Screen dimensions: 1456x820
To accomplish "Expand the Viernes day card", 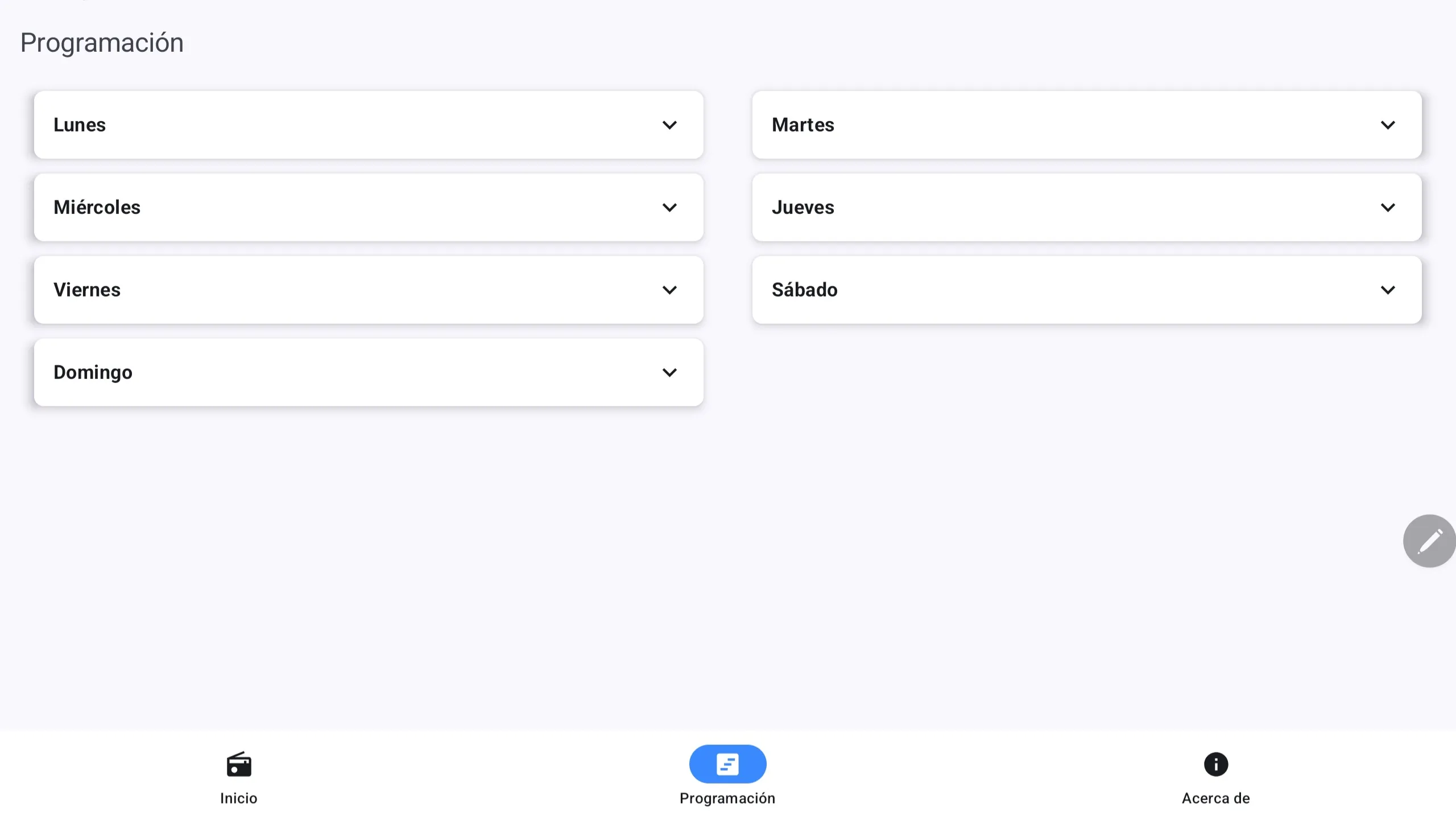I will click(x=341, y=290).
